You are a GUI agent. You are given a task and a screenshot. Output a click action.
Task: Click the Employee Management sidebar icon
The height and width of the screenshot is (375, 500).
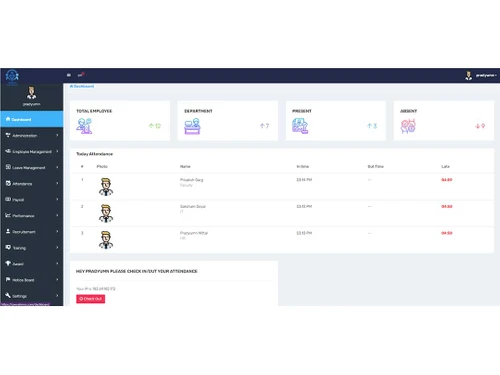coord(8,151)
